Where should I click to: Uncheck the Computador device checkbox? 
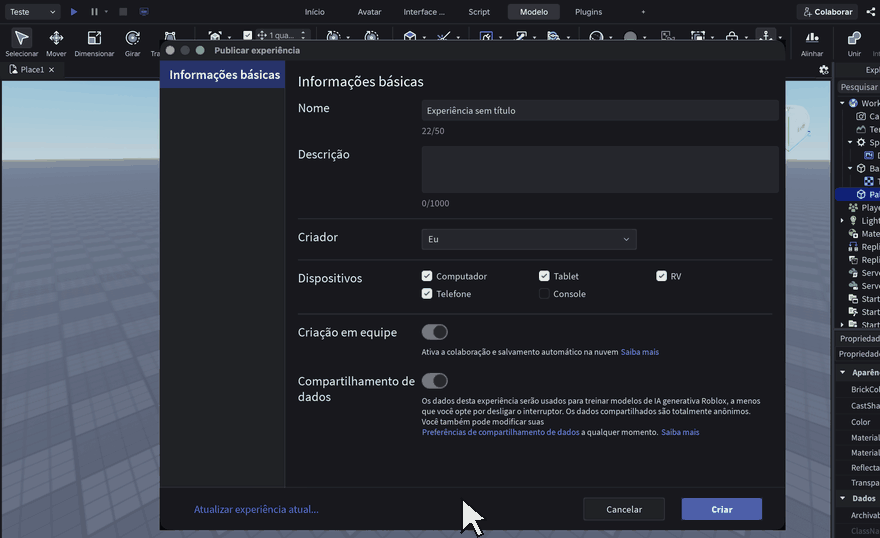427,276
